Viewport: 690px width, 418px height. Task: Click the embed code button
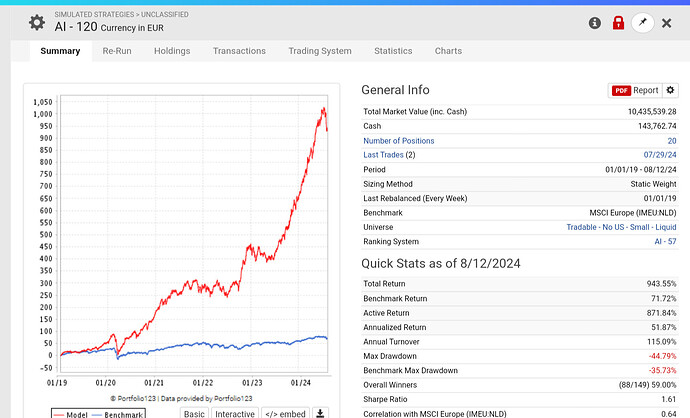285,414
